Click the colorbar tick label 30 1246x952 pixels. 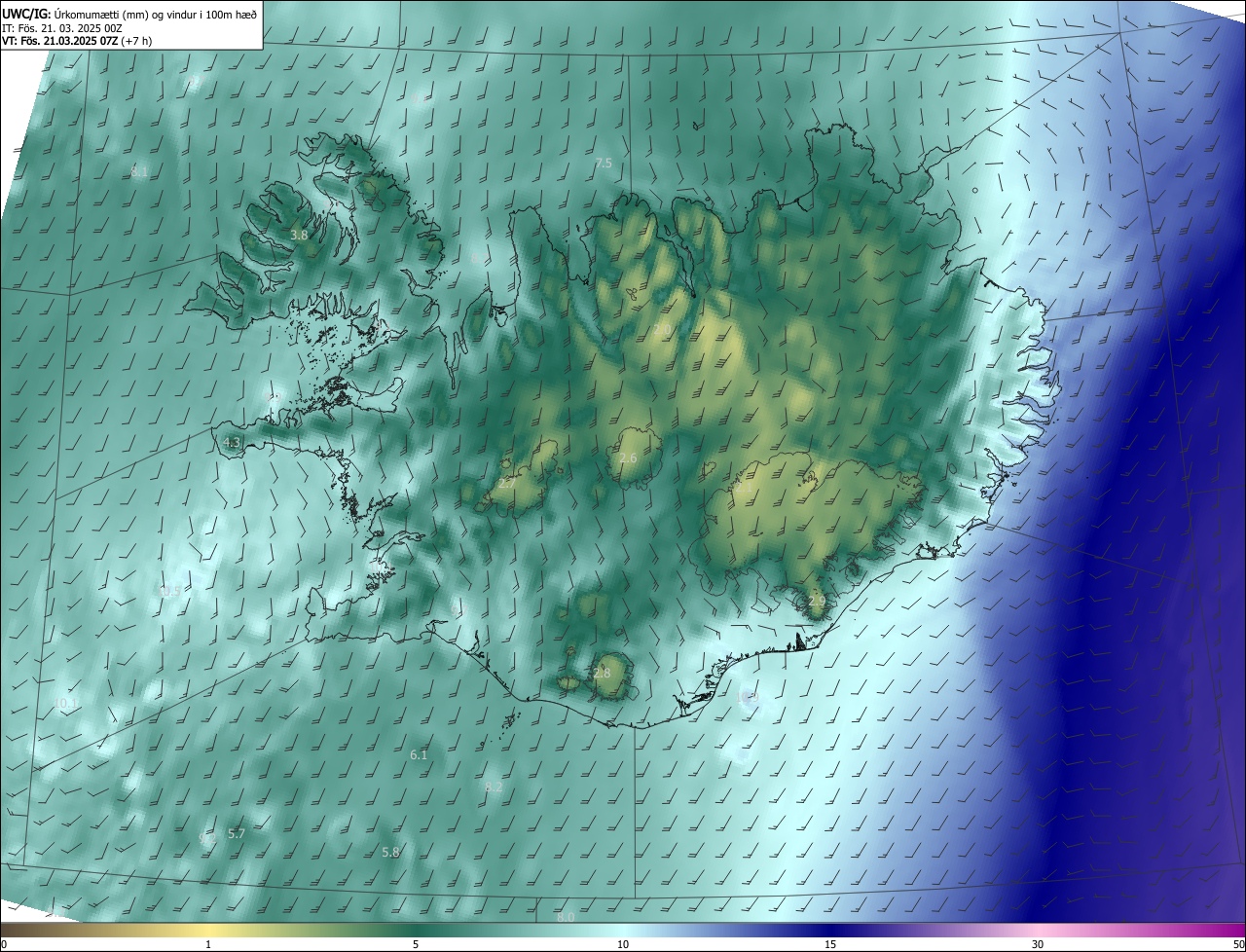pos(1038,944)
